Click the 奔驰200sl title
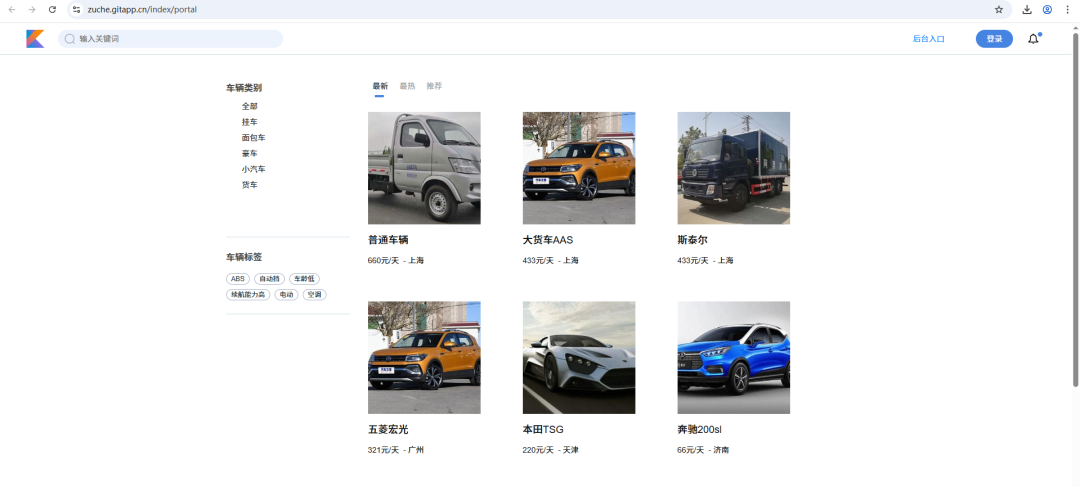 [x=700, y=430]
